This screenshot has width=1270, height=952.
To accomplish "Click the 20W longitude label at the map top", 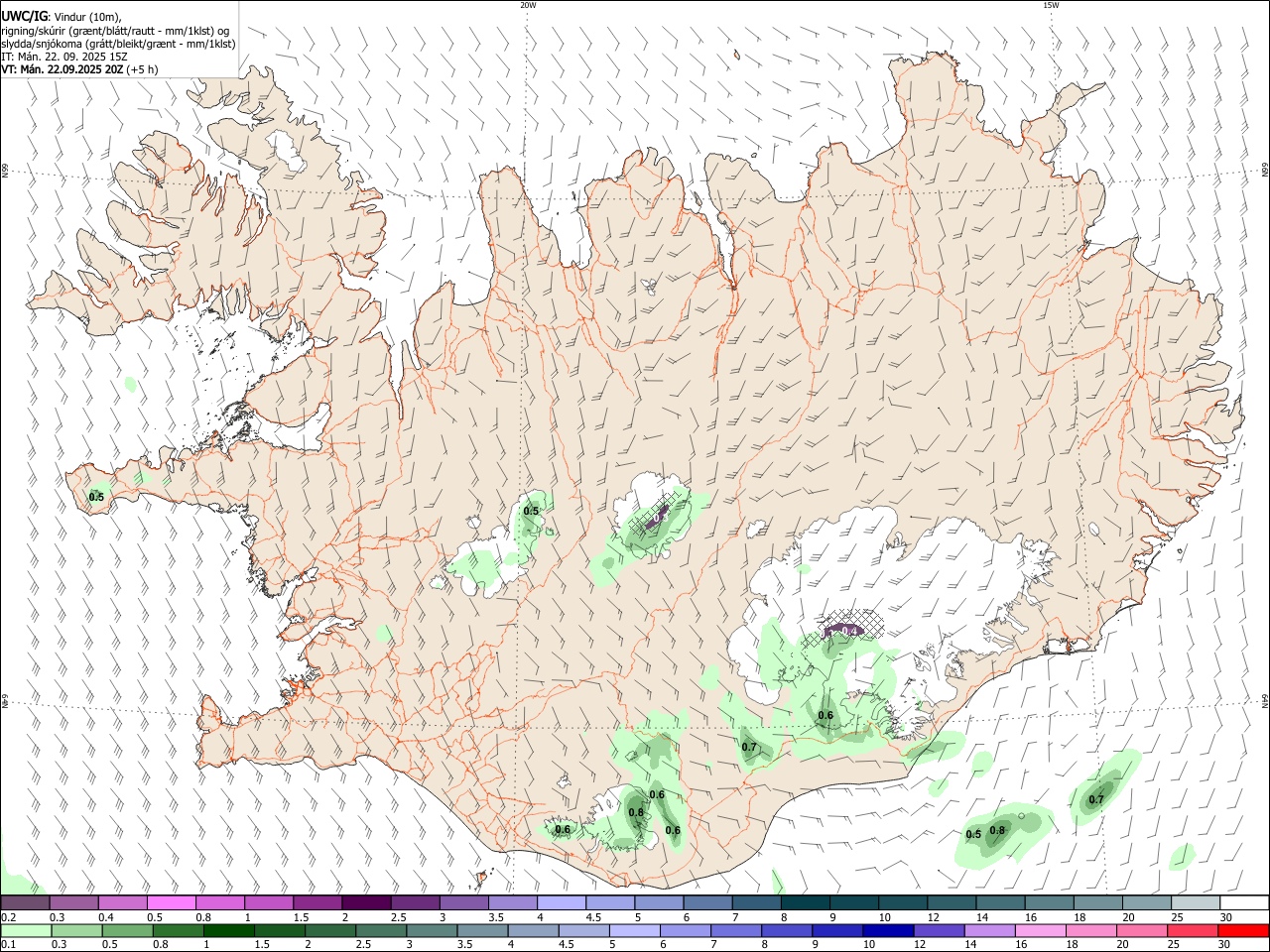I will pos(528,5).
